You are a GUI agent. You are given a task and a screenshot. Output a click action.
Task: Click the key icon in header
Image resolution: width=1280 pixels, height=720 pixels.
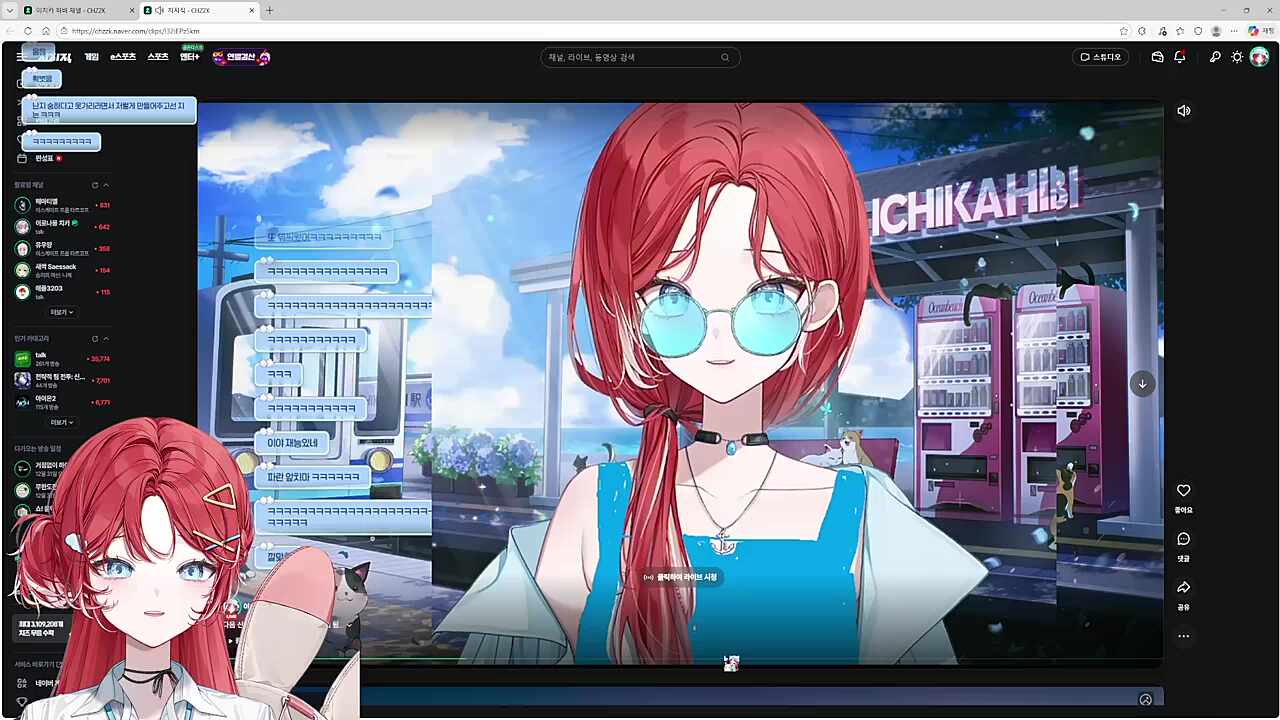1215,57
